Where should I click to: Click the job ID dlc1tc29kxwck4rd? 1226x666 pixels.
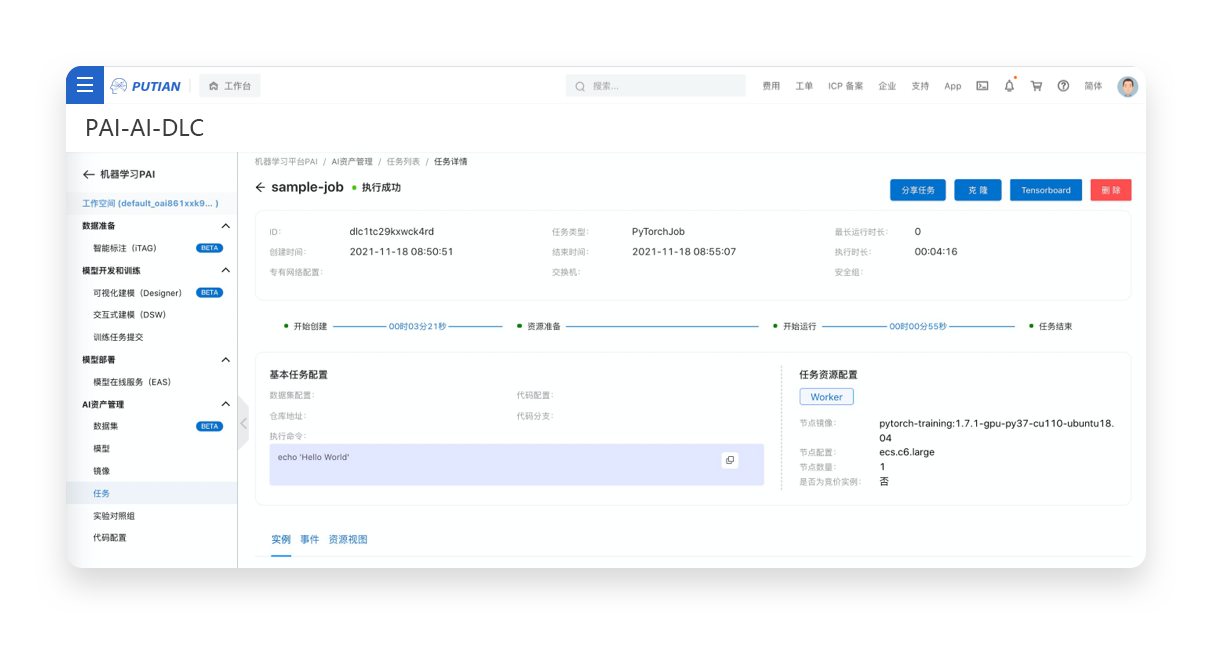[x=392, y=232]
